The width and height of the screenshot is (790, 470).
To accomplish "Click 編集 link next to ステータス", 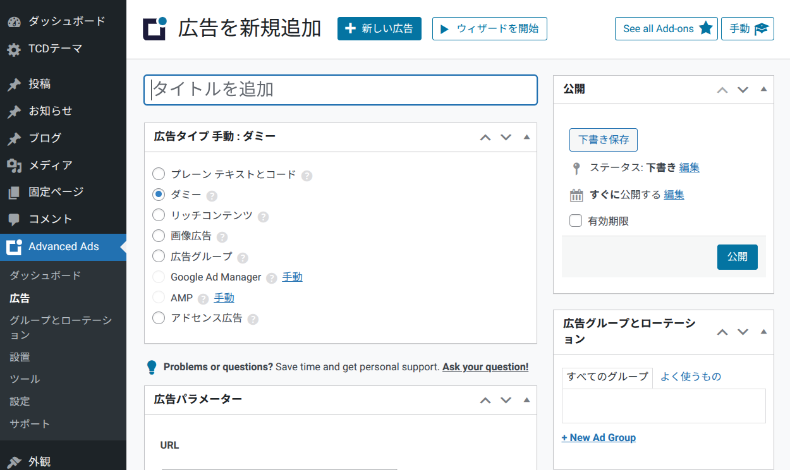I will click(689, 168).
